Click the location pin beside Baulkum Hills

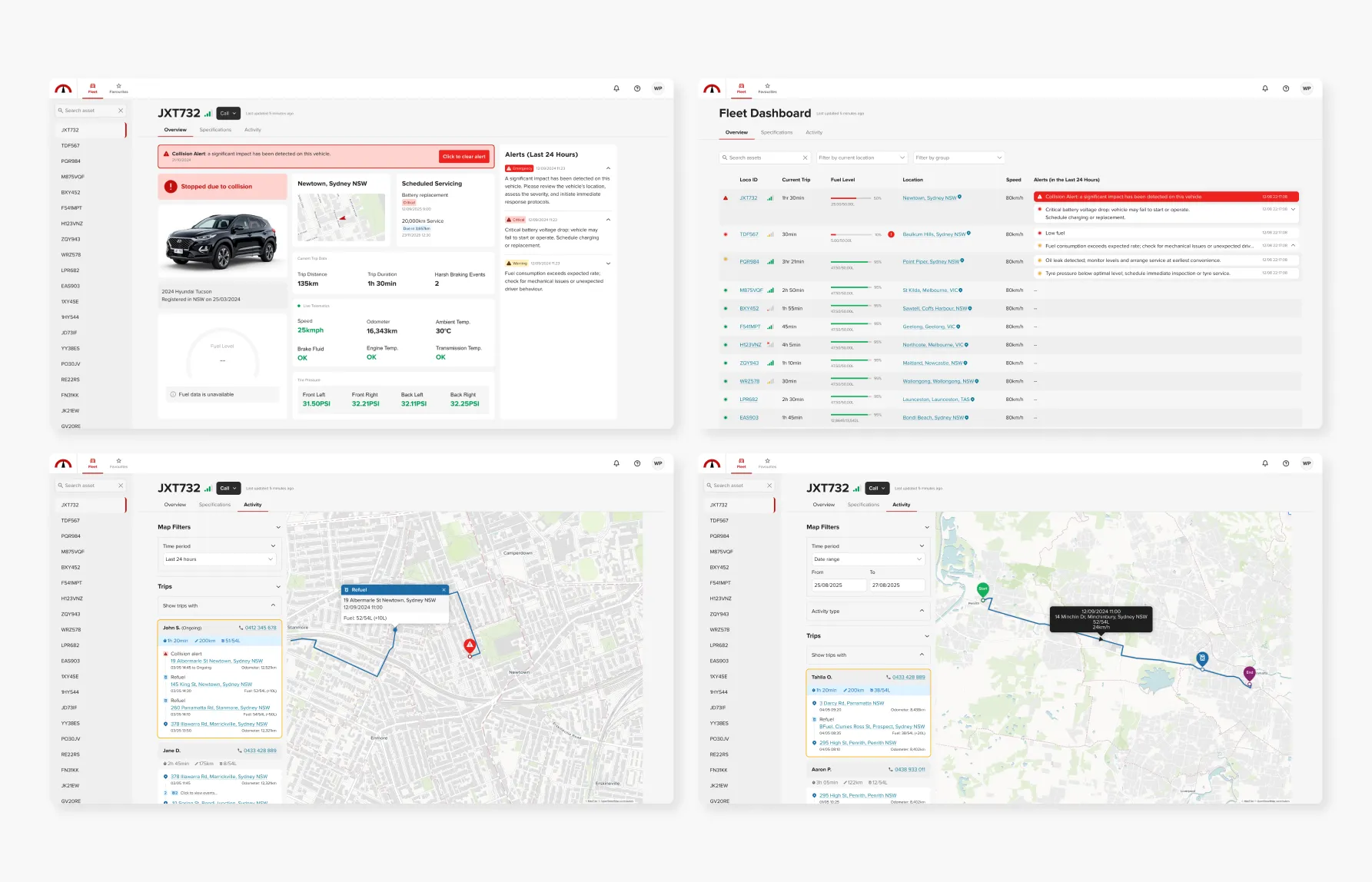pos(968,234)
